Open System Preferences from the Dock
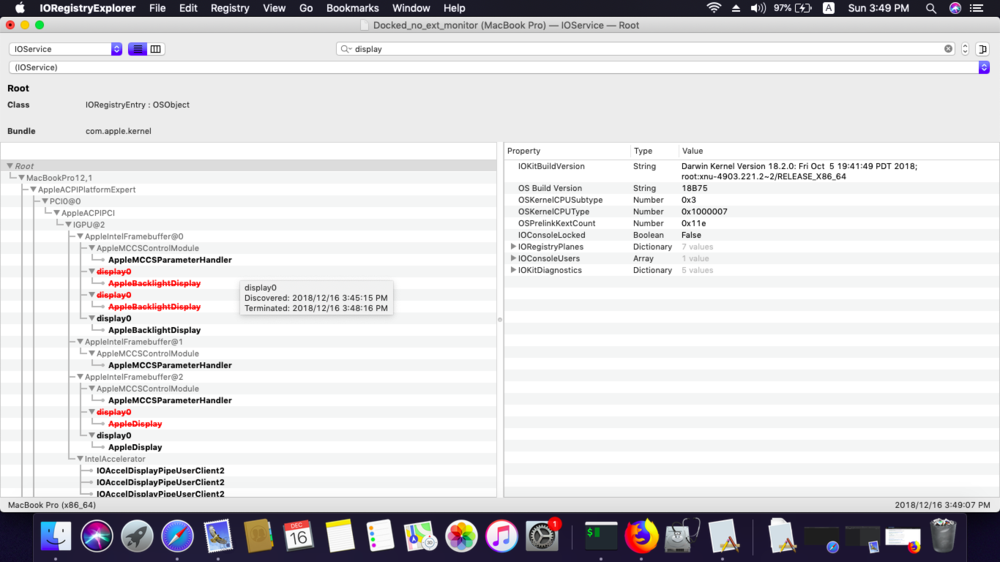The height and width of the screenshot is (562, 1000). coord(542,536)
